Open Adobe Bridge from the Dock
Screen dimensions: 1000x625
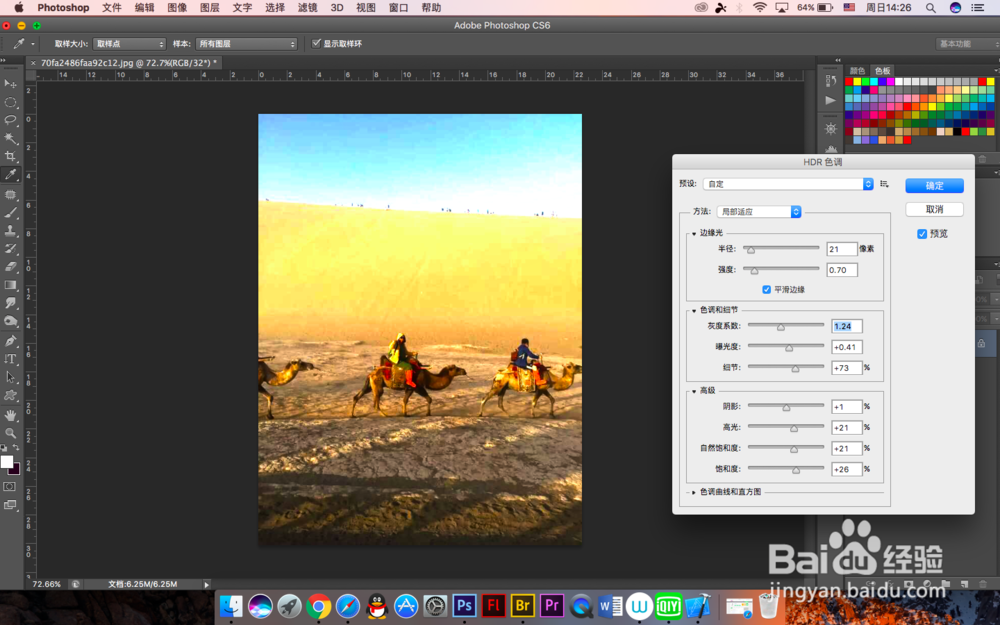coord(522,605)
